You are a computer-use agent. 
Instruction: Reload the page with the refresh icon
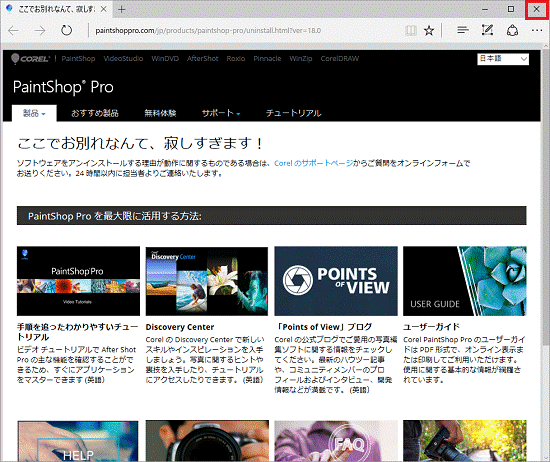tap(66, 31)
